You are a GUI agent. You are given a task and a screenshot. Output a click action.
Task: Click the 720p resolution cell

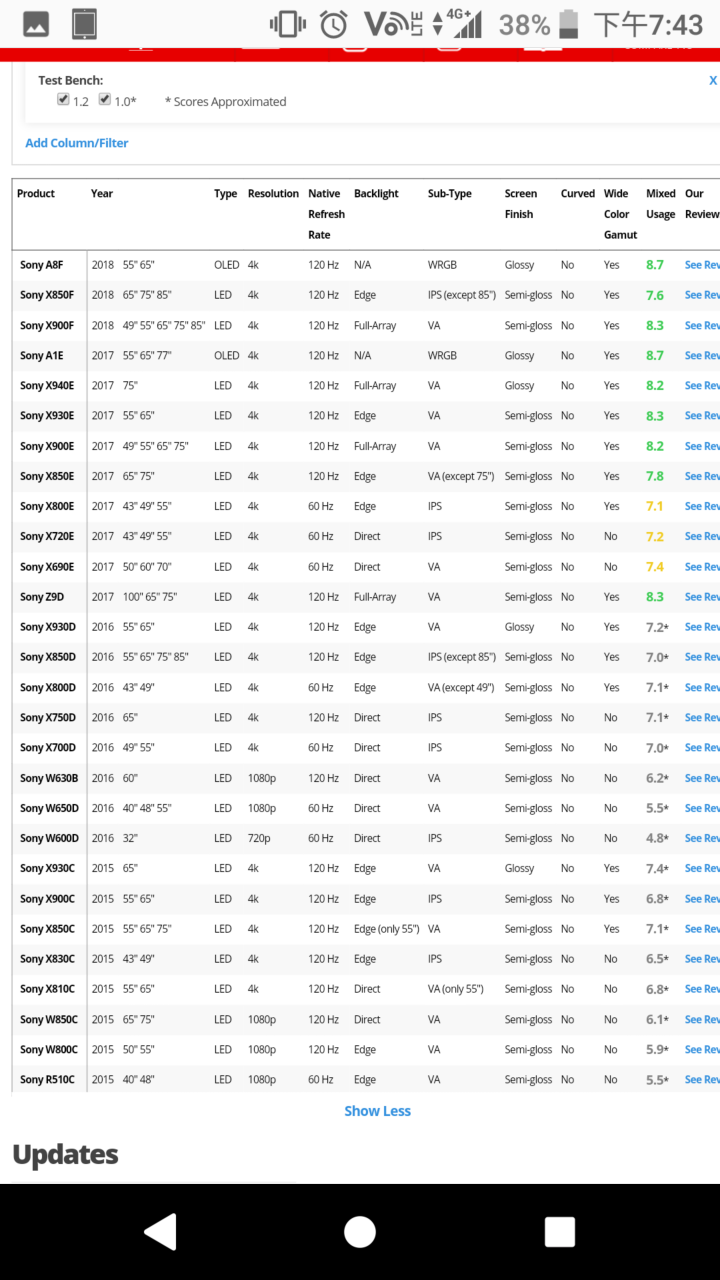pyautogui.click(x=259, y=838)
